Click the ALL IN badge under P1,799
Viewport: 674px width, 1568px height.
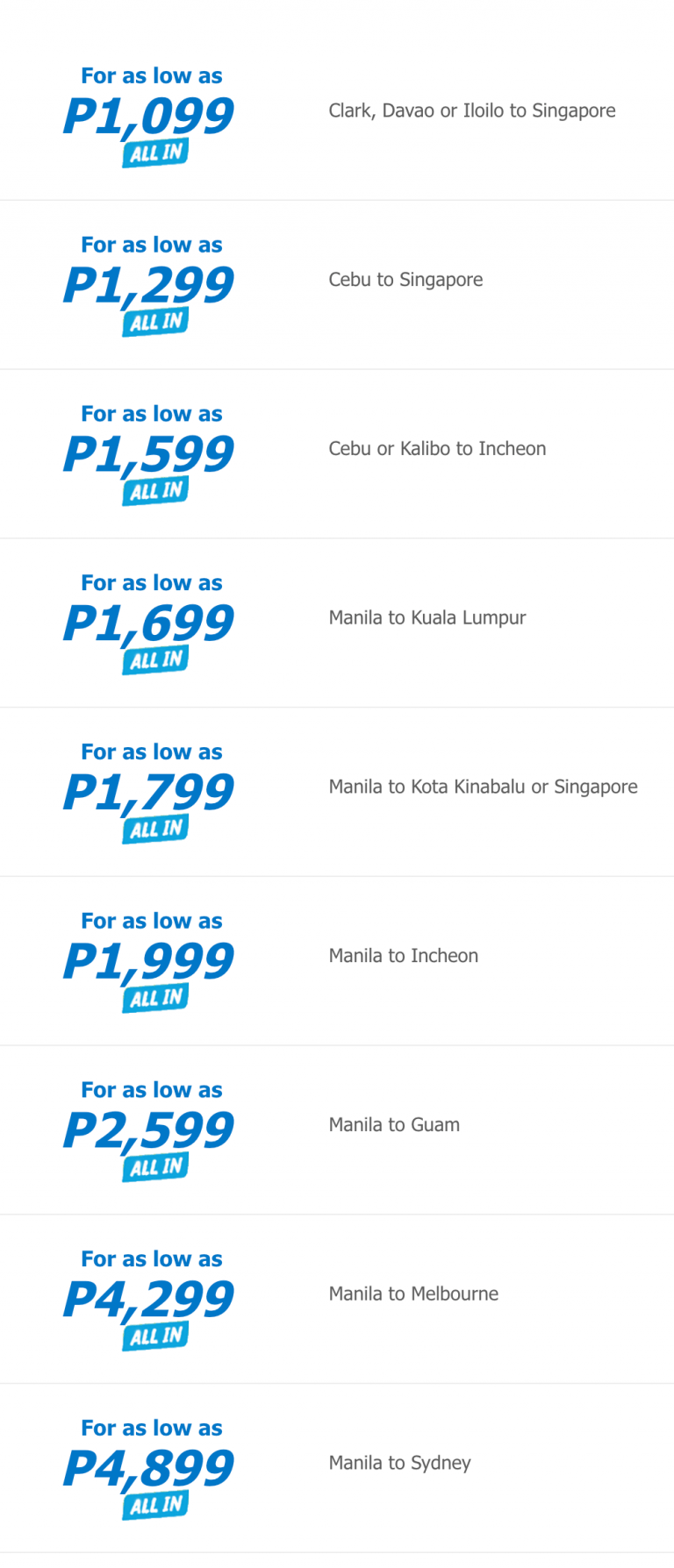(156, 830)
